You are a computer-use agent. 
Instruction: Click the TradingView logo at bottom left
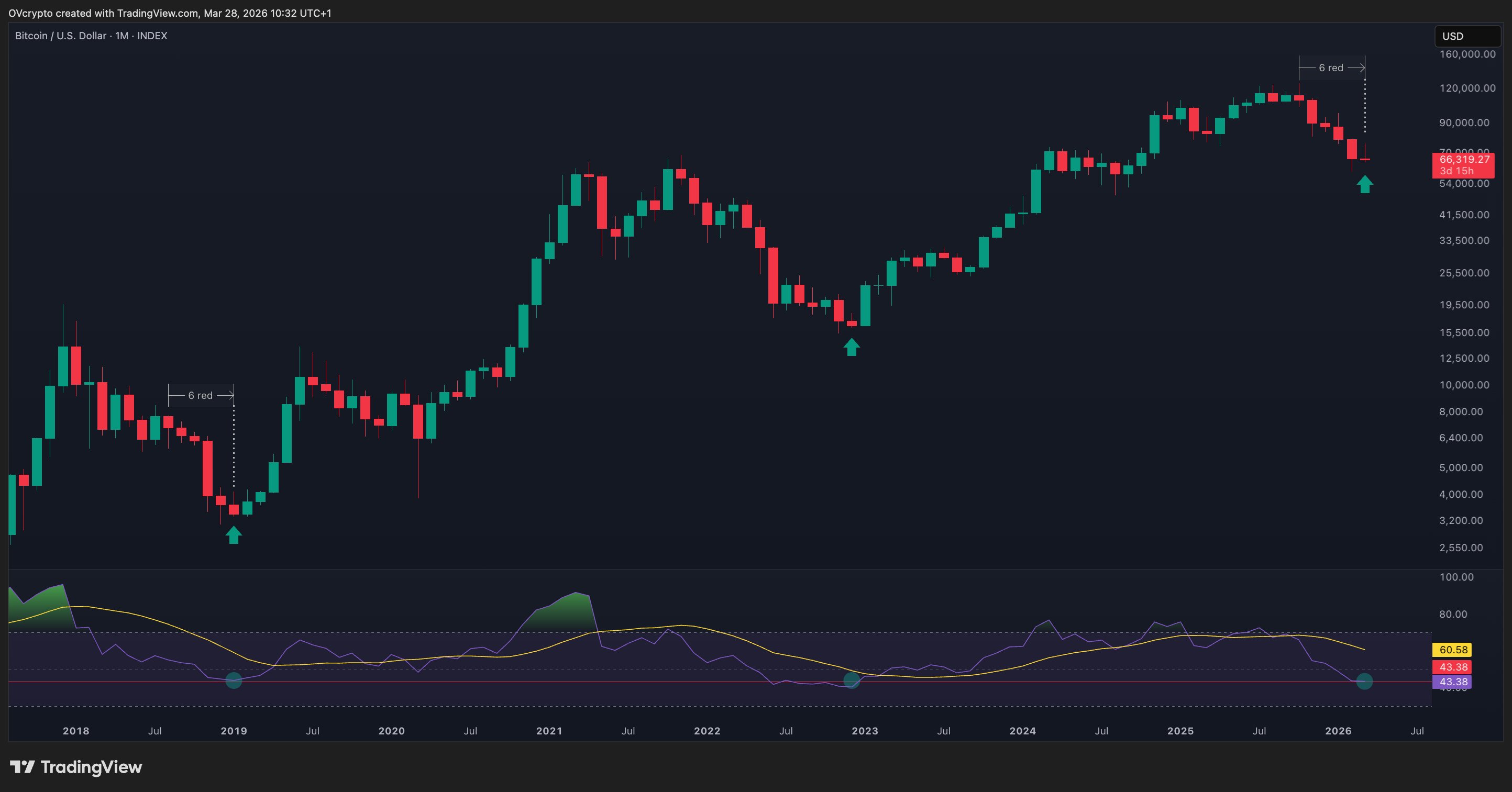(x=76, y=767)
